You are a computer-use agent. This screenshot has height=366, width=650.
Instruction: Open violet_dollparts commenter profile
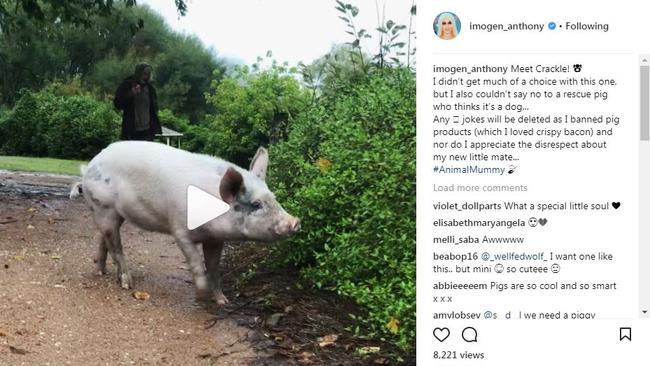pos(467,206)
